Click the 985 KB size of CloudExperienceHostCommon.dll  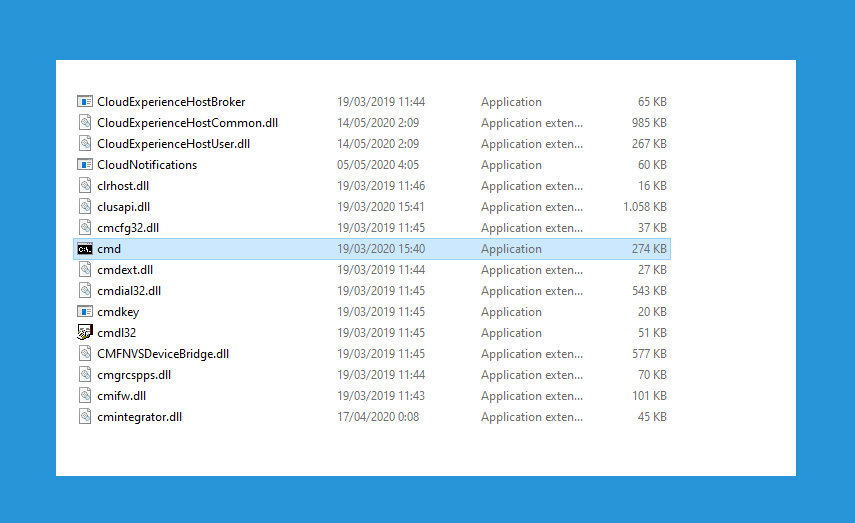649,123
